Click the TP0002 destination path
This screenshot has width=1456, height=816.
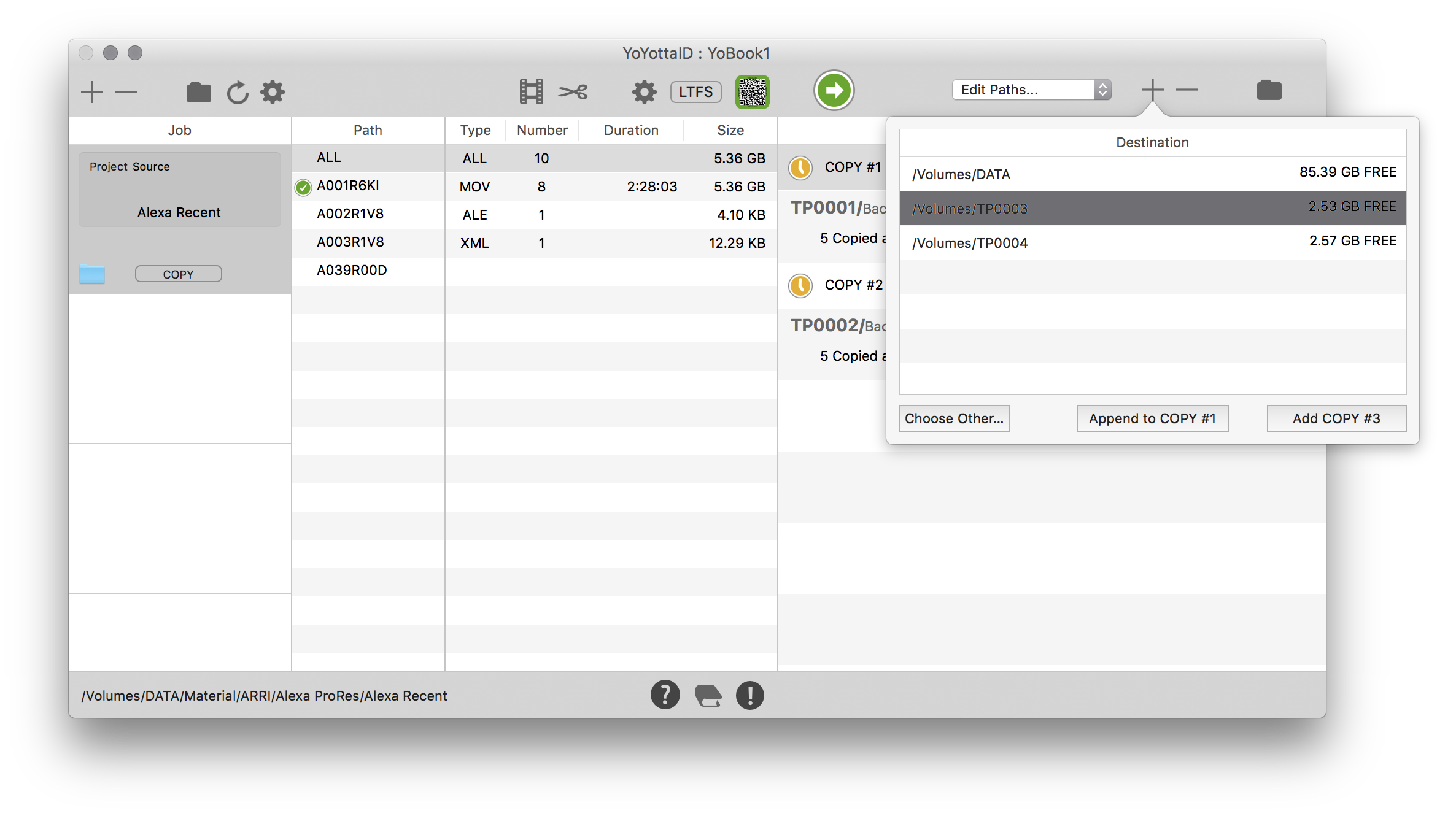[x=838, y=326]
